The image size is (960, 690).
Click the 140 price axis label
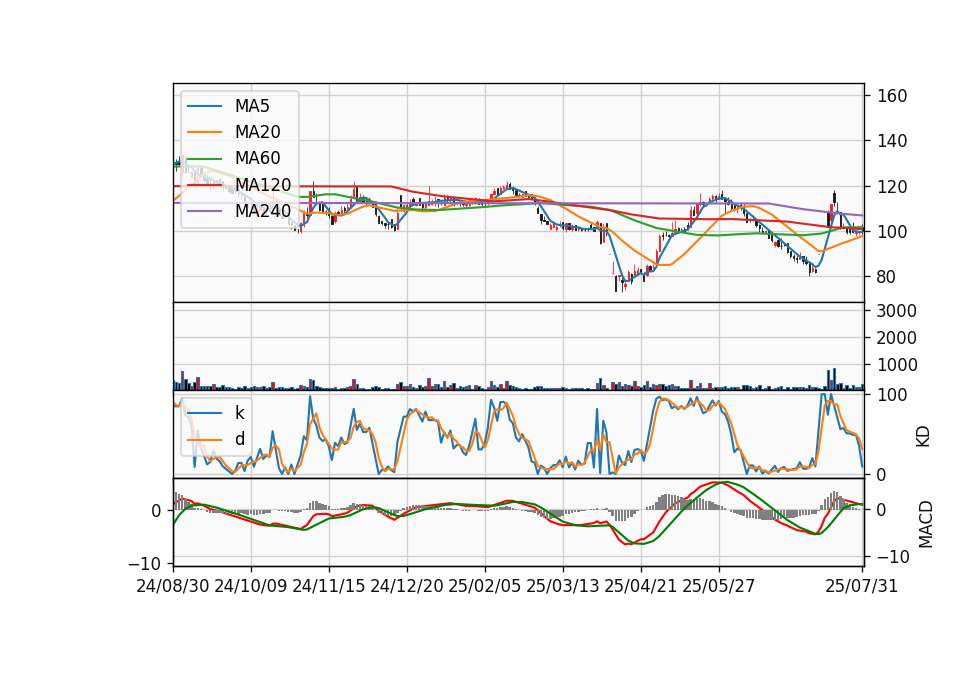(x=892, y=141)
